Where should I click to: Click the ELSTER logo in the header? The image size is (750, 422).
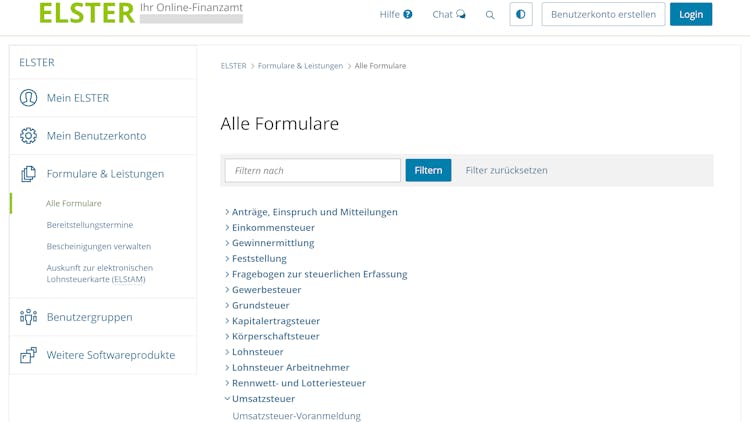pos(87,13)
